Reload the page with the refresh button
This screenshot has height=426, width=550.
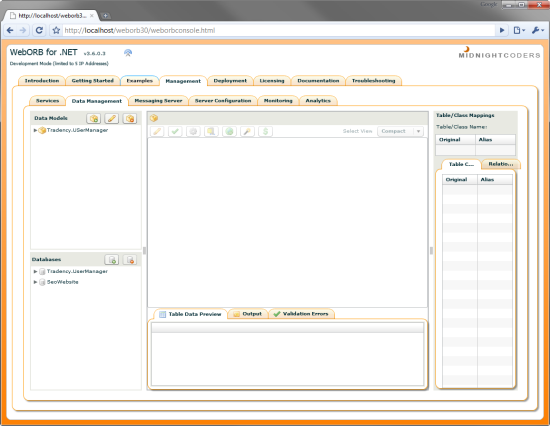click(x=39, y=31)
